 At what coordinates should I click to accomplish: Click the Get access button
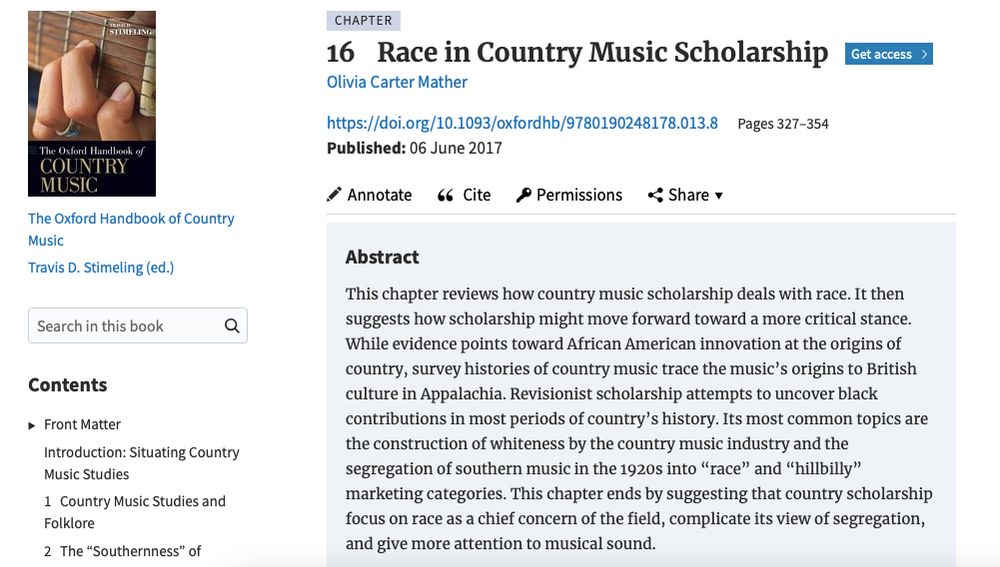(x=888, y=54)
